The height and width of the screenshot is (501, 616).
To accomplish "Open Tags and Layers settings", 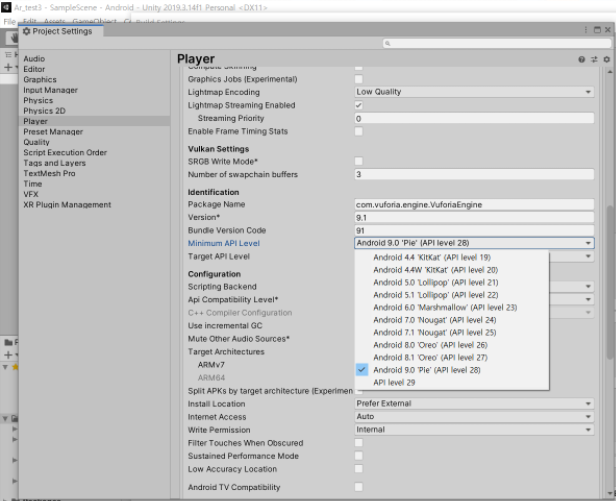I will pyautogui.click(x=54, y=163).
